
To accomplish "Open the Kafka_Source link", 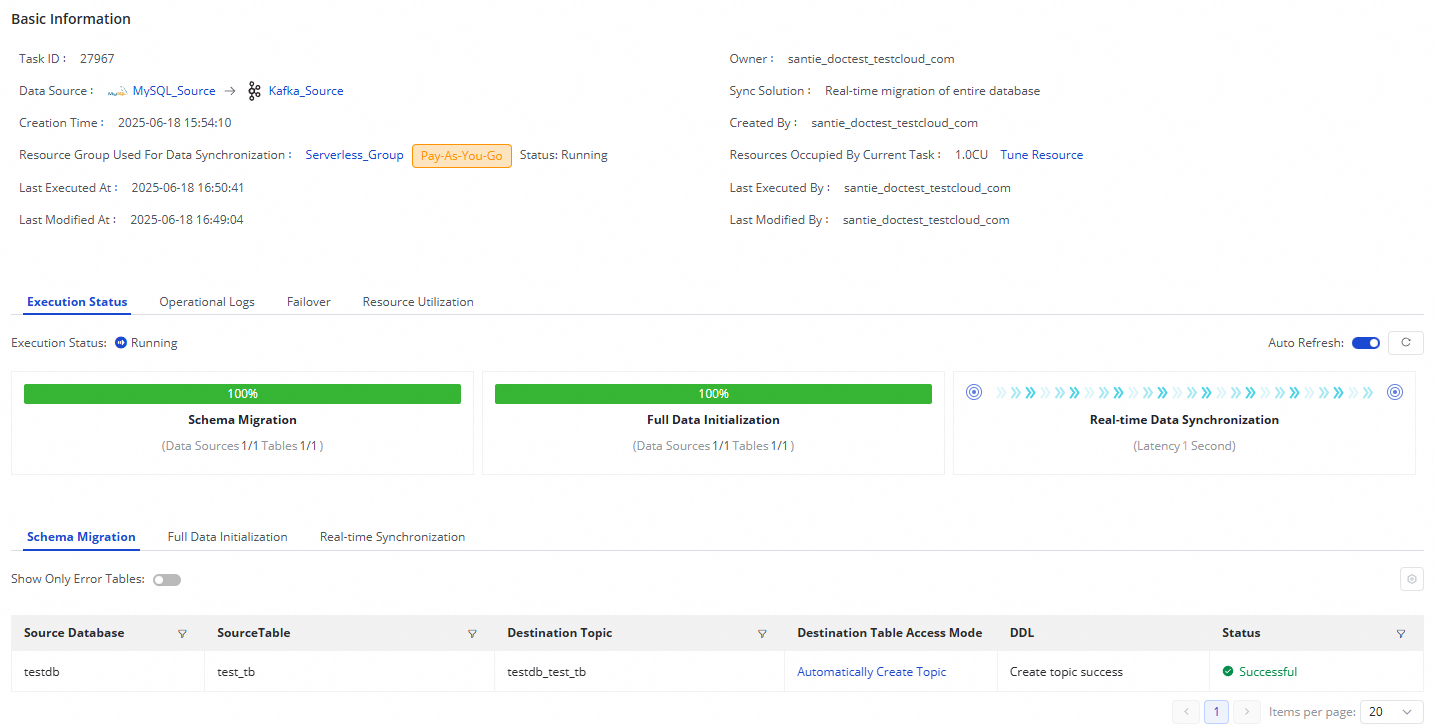I will (x=306, y=91).
